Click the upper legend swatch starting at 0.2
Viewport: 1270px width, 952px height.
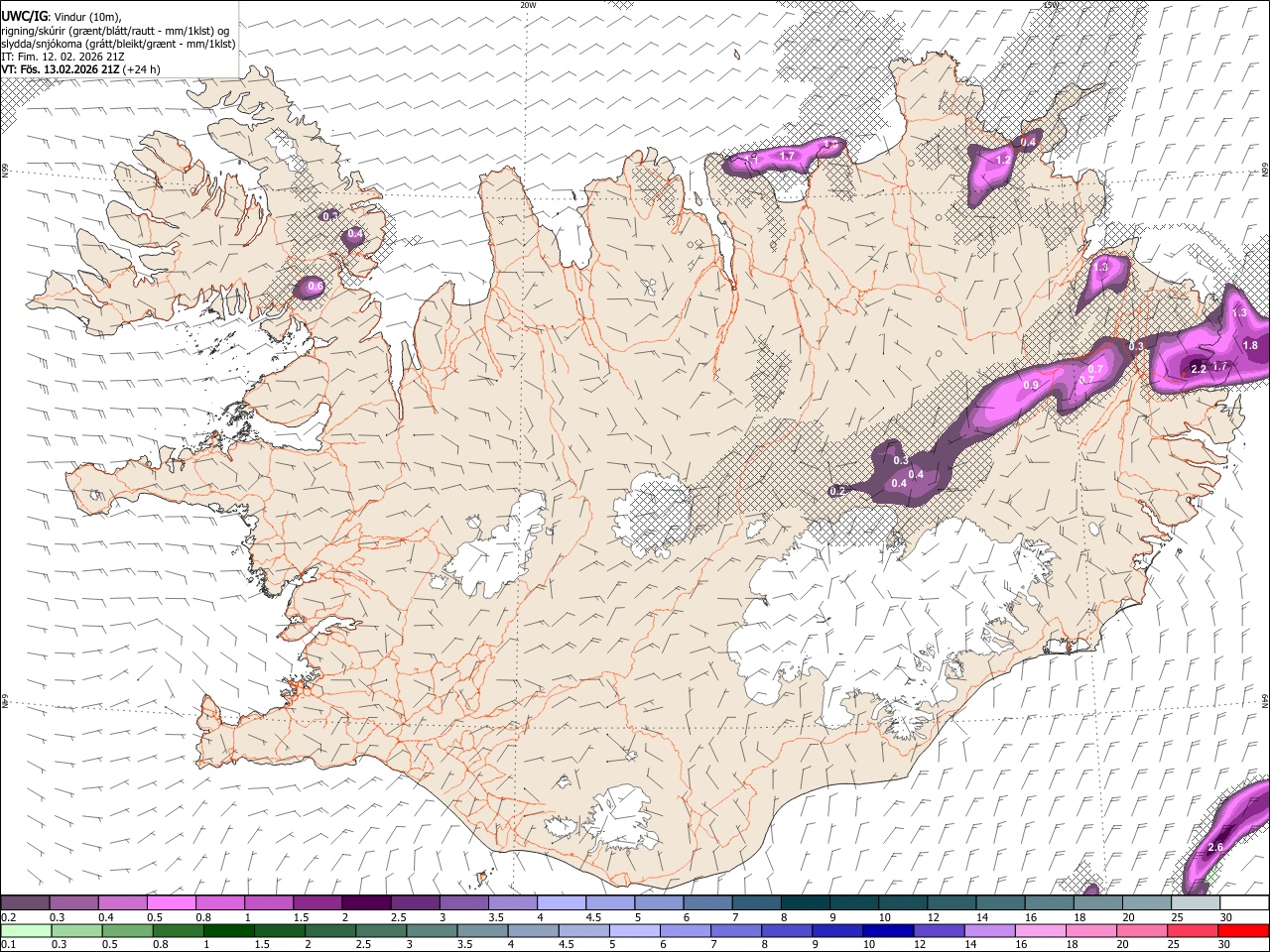pyautogui.click(x=26, y=903)
